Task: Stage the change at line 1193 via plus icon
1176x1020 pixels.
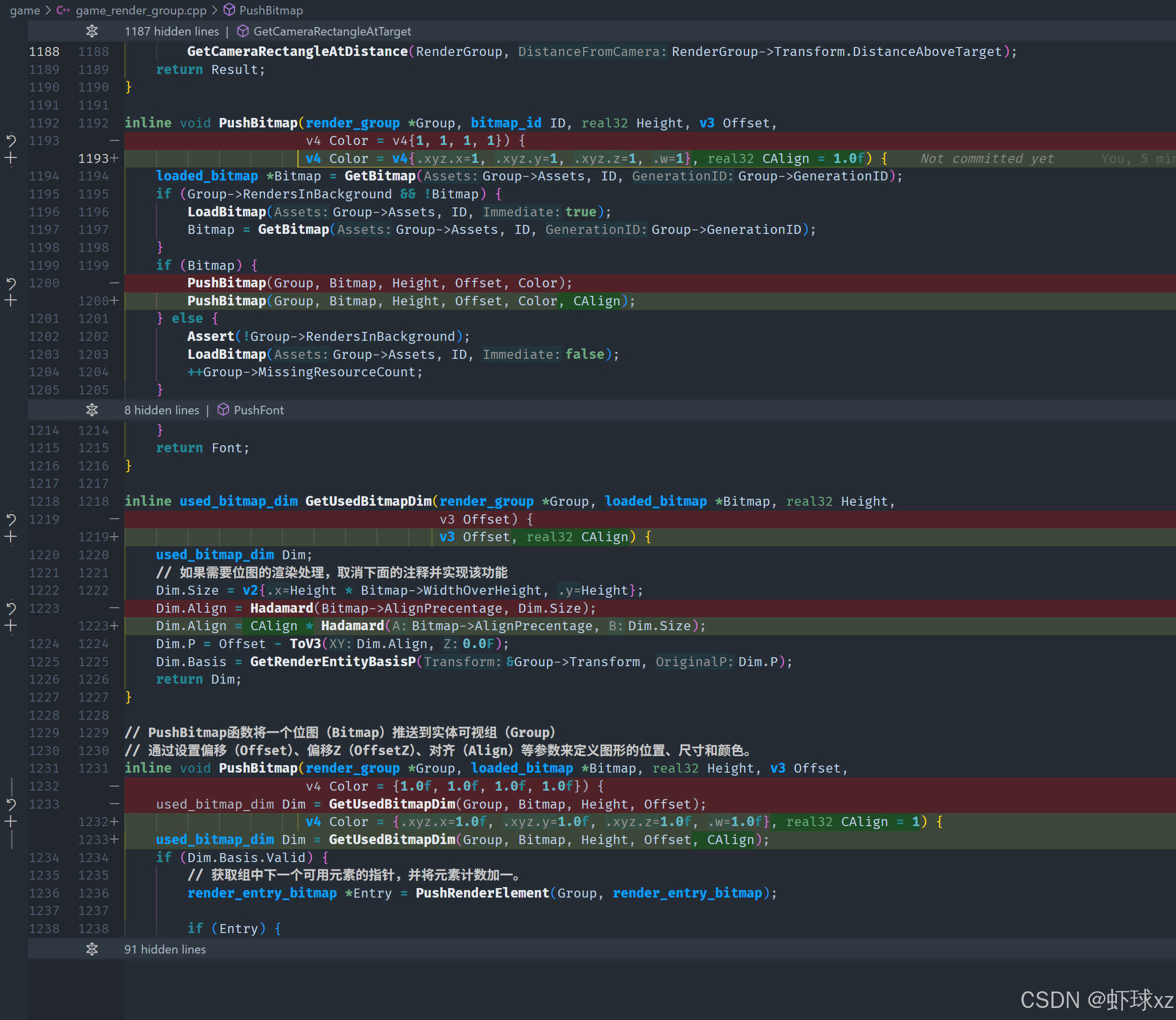Action: (x=11, y=158)
